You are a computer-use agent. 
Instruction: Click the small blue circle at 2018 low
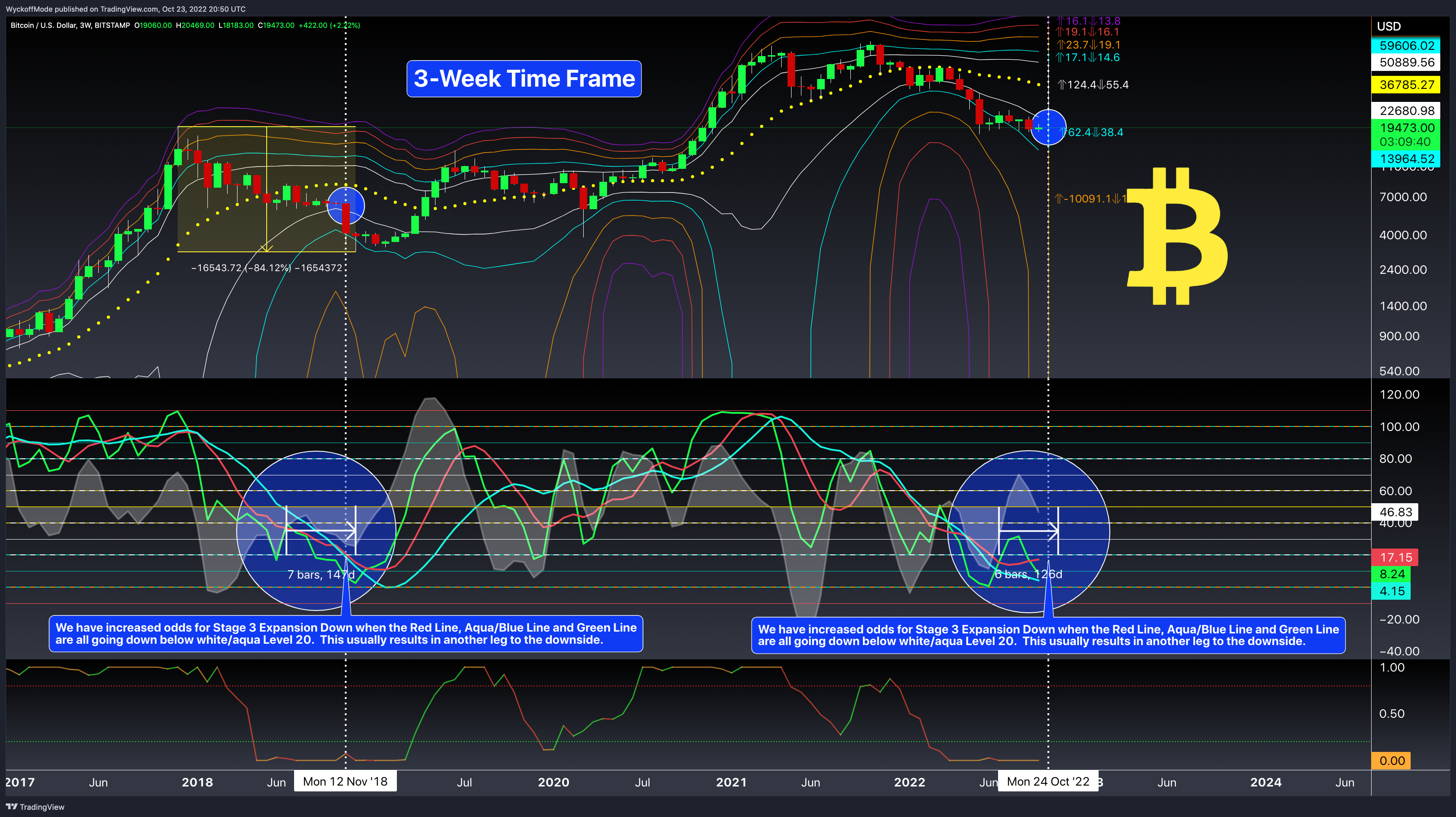[346, 206]
